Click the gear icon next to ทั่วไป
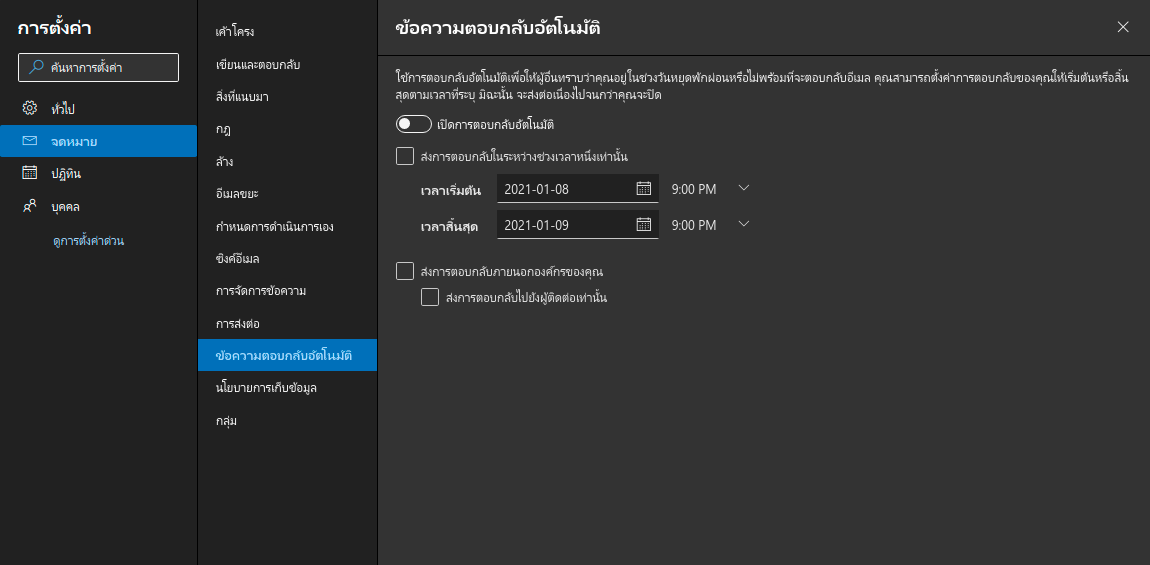The height and width of the screenshot is (565, 1150). pos(30,108)
